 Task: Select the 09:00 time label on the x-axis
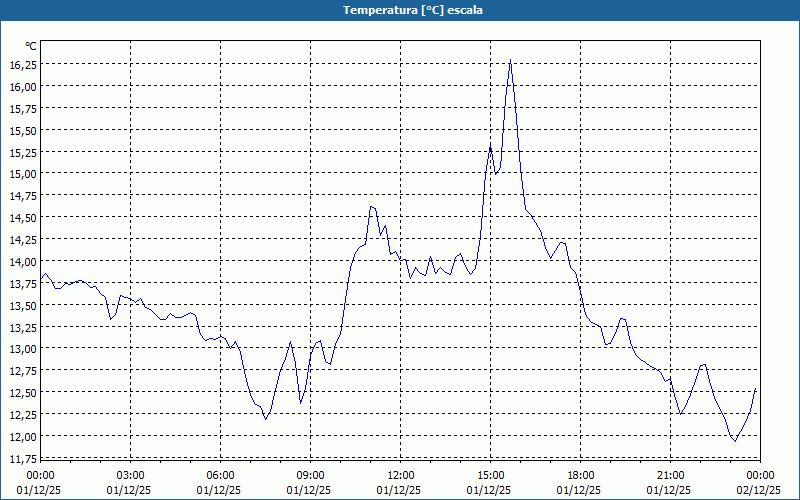310,474
